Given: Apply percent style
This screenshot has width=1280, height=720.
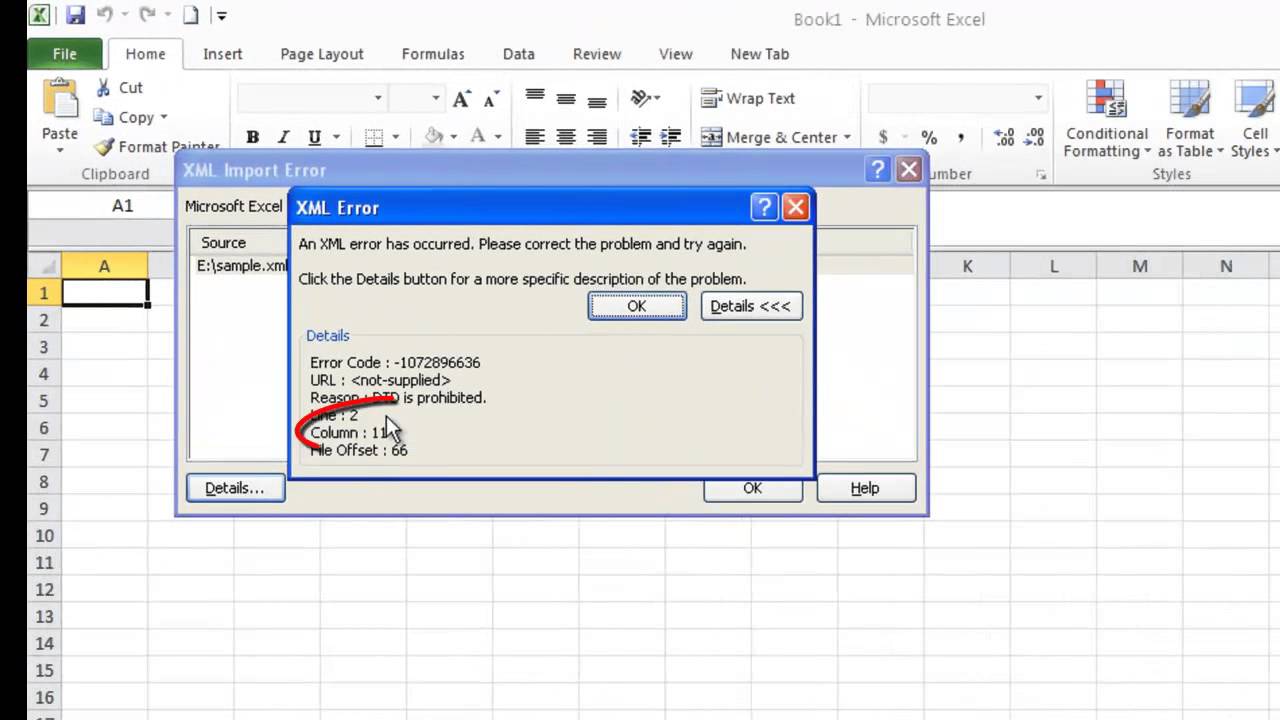Looking at the screenshot, I should [x=929, y=137].
